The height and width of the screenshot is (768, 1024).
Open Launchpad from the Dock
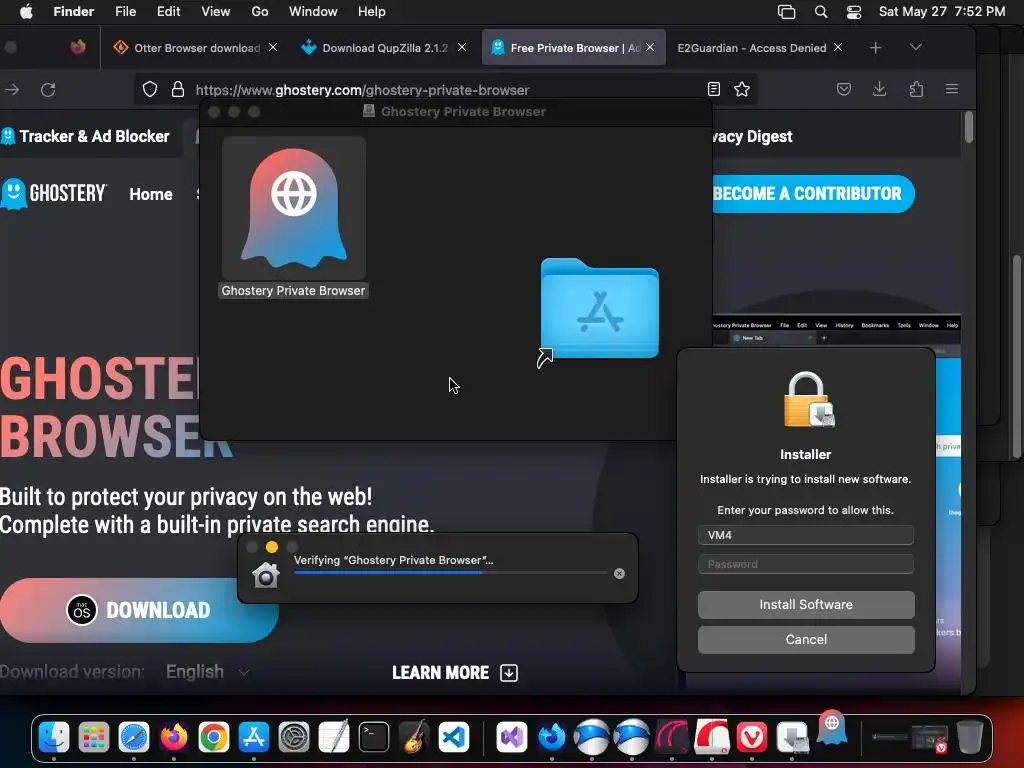coord(94,738)
